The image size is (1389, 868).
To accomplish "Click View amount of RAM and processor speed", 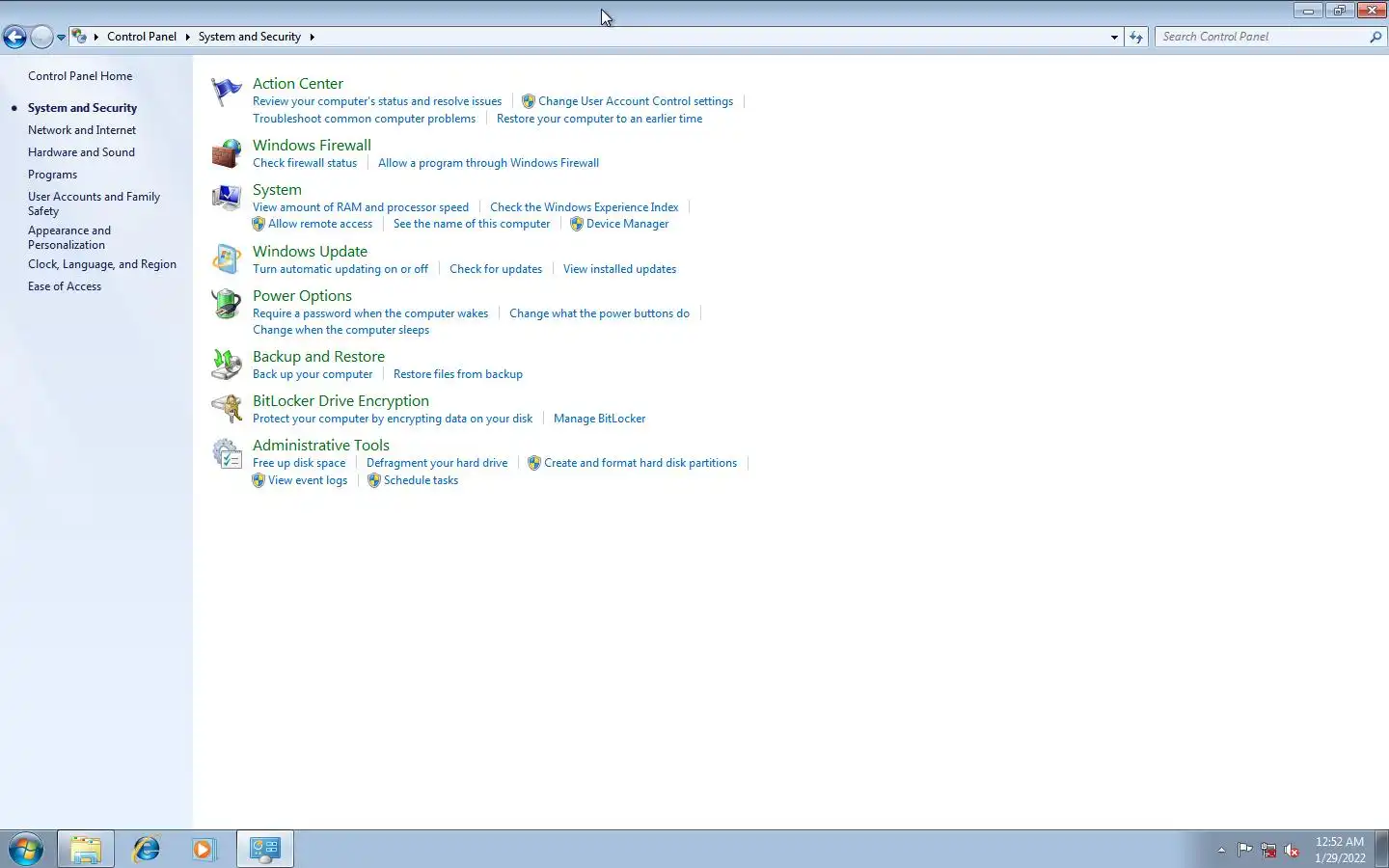I will click(361, 207).
